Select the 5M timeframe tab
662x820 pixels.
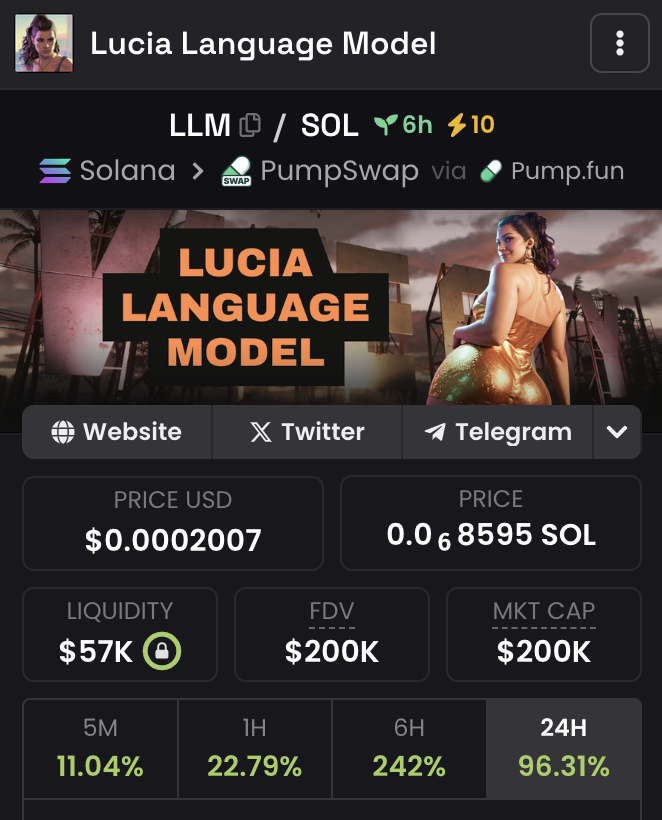pyautogui.click(x=100, y=749)
